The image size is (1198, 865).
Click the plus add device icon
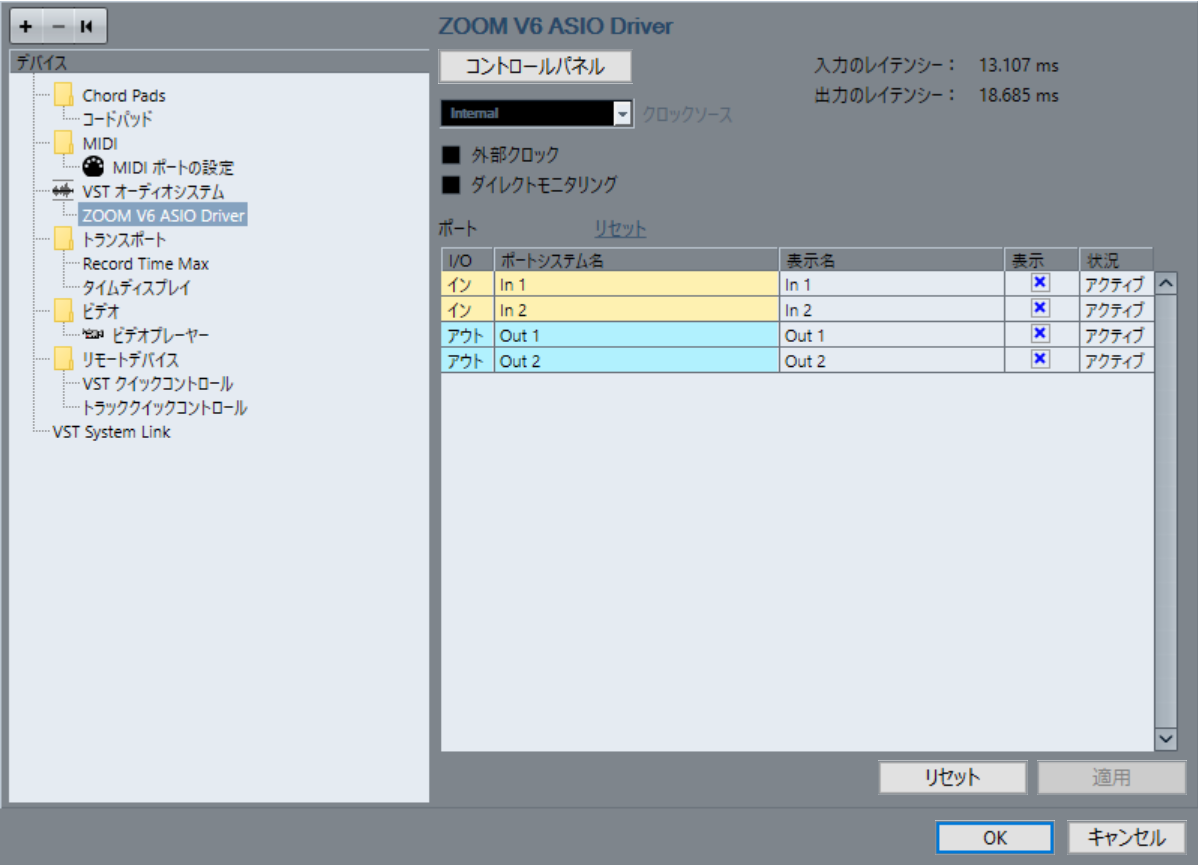click(26, 27)
